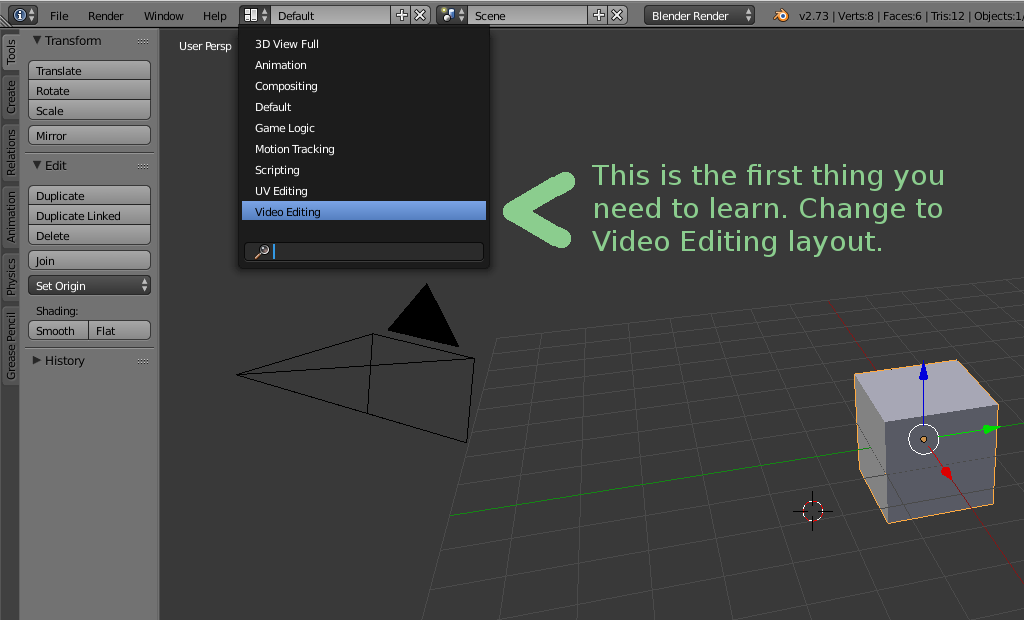The width and height of the screenshot is (1024, 620).
Task: Choose Motion Tracking layout
Action: pos(364,149)
